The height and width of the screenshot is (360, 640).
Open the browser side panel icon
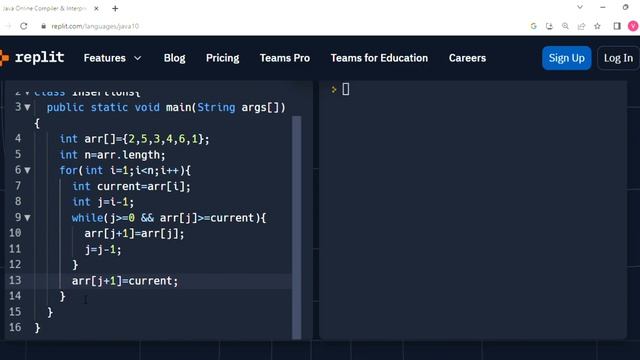pos(617,26)
